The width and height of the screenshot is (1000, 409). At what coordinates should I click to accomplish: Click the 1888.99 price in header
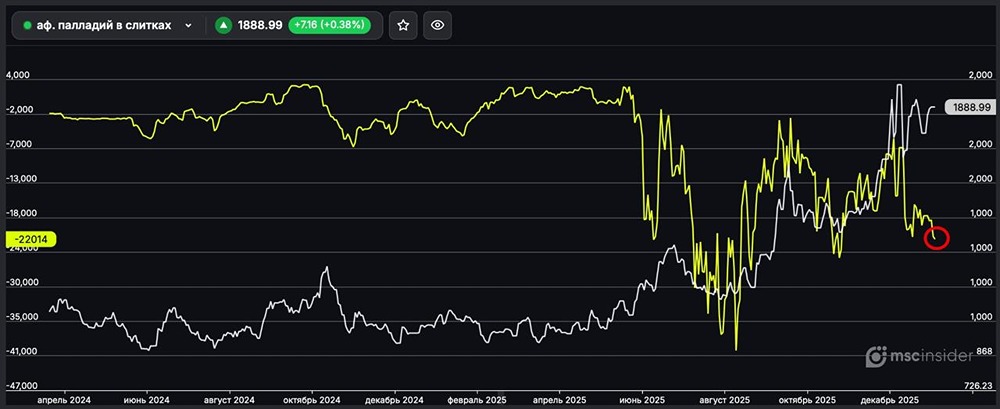pos(260,26)
